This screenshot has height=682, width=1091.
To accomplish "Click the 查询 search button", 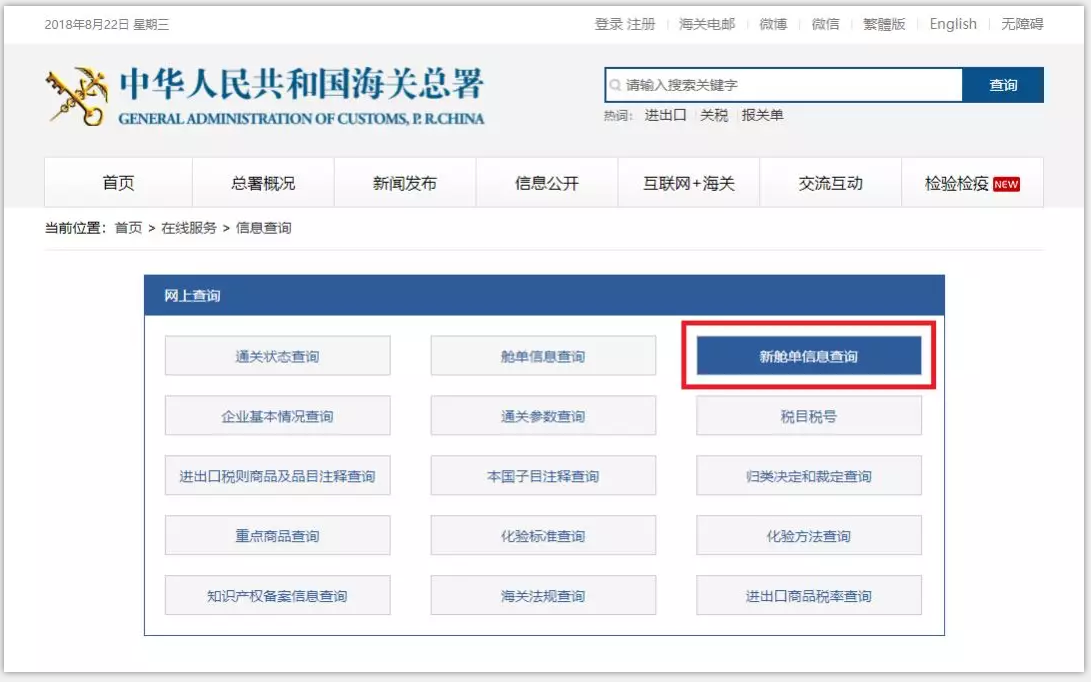I will click(x=1002, y=85).
